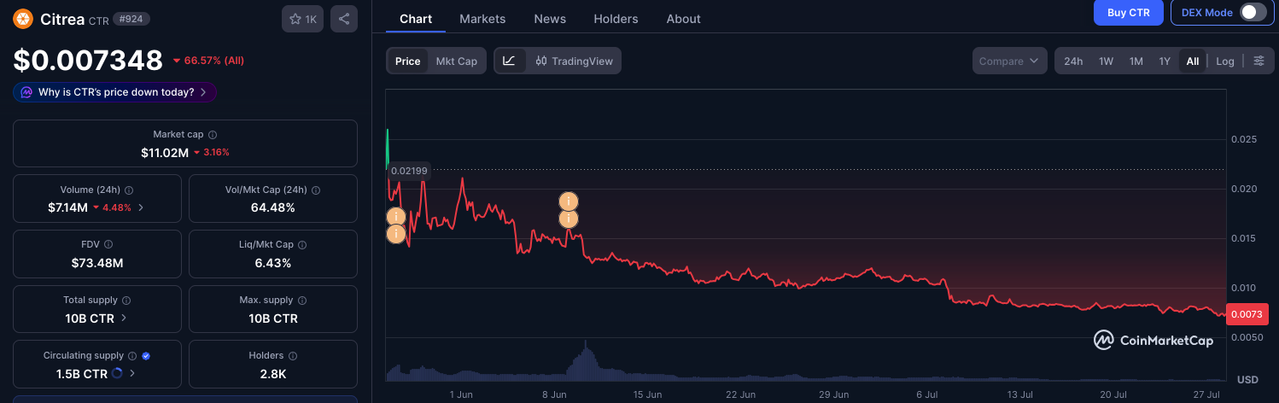Click the Holders info icon
Screen dimensions: 1279x403
point(295,355)
